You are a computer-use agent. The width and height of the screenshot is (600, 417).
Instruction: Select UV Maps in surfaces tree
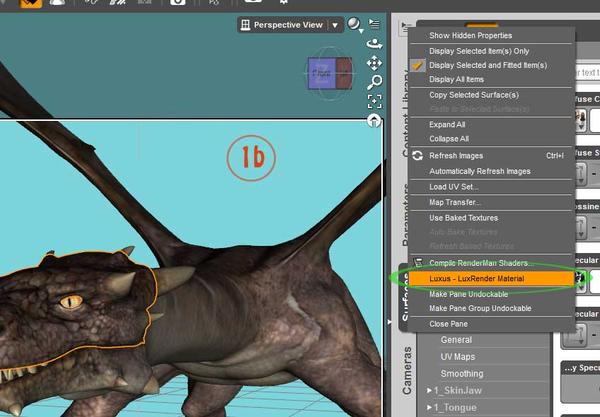click(458, 357)
